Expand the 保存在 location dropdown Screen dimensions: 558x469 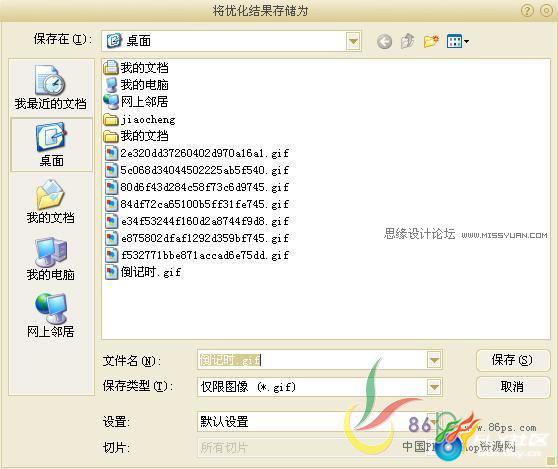point(353,41)
